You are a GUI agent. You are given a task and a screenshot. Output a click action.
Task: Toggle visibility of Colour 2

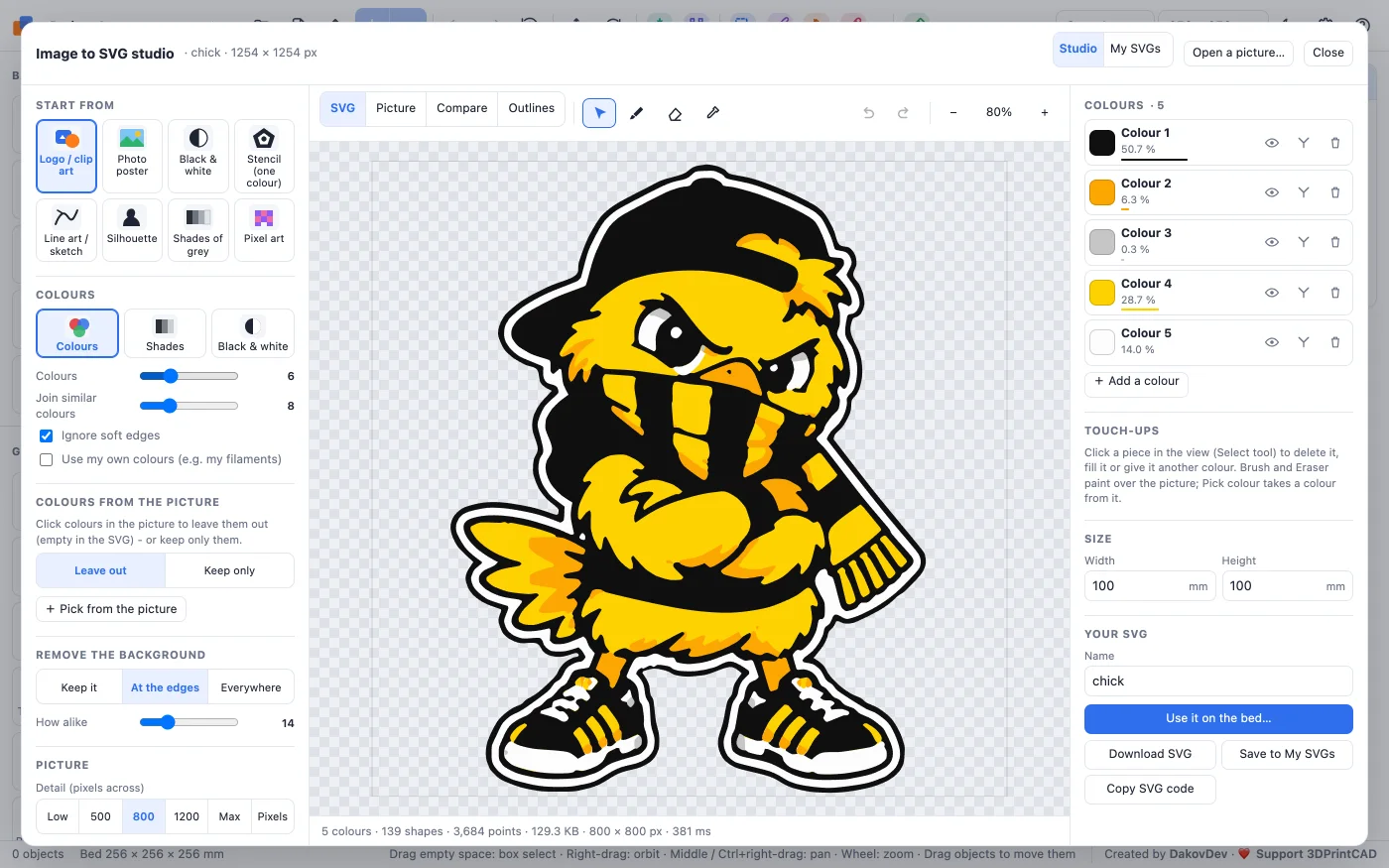pos(1272,192)
